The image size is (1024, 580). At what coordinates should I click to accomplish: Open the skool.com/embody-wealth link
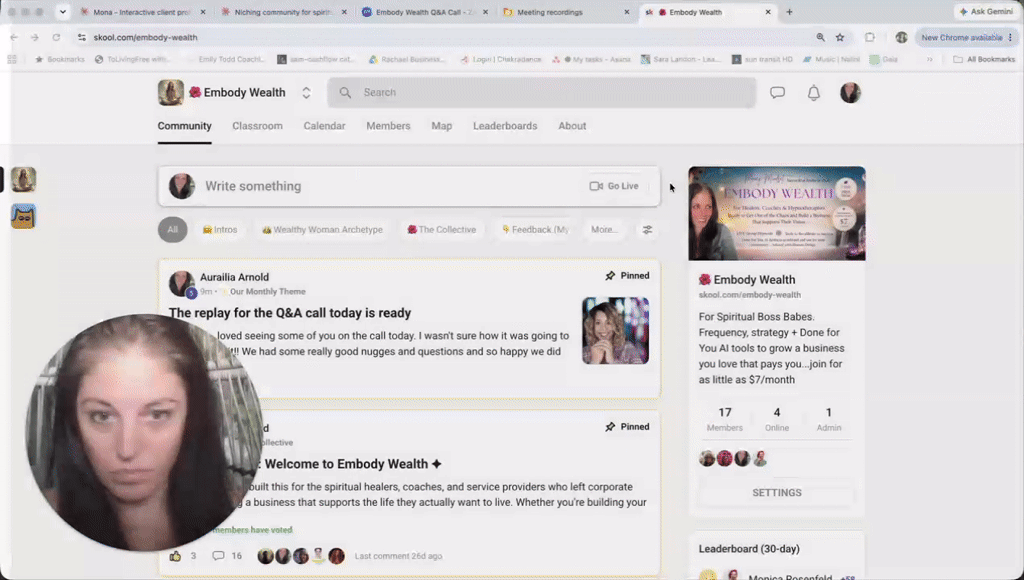point(750,295)
